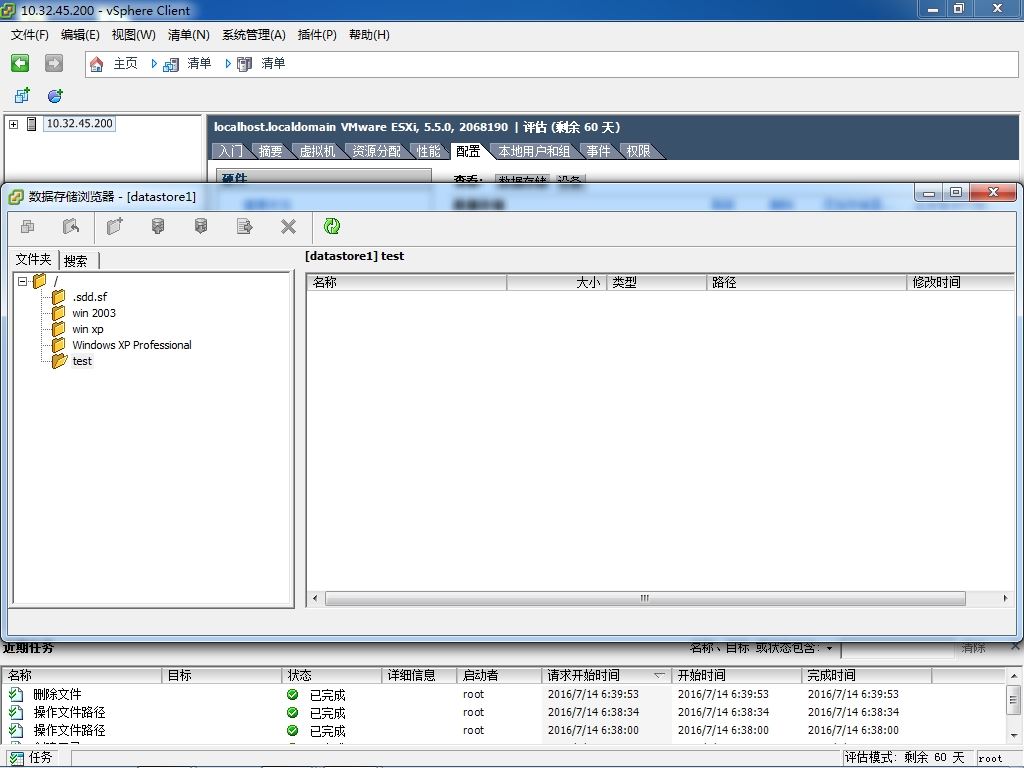Click the file list scrollbar right arrow
This screenshot has width=1024, height=768.
pyautogui.click(x=1005, y=598)
